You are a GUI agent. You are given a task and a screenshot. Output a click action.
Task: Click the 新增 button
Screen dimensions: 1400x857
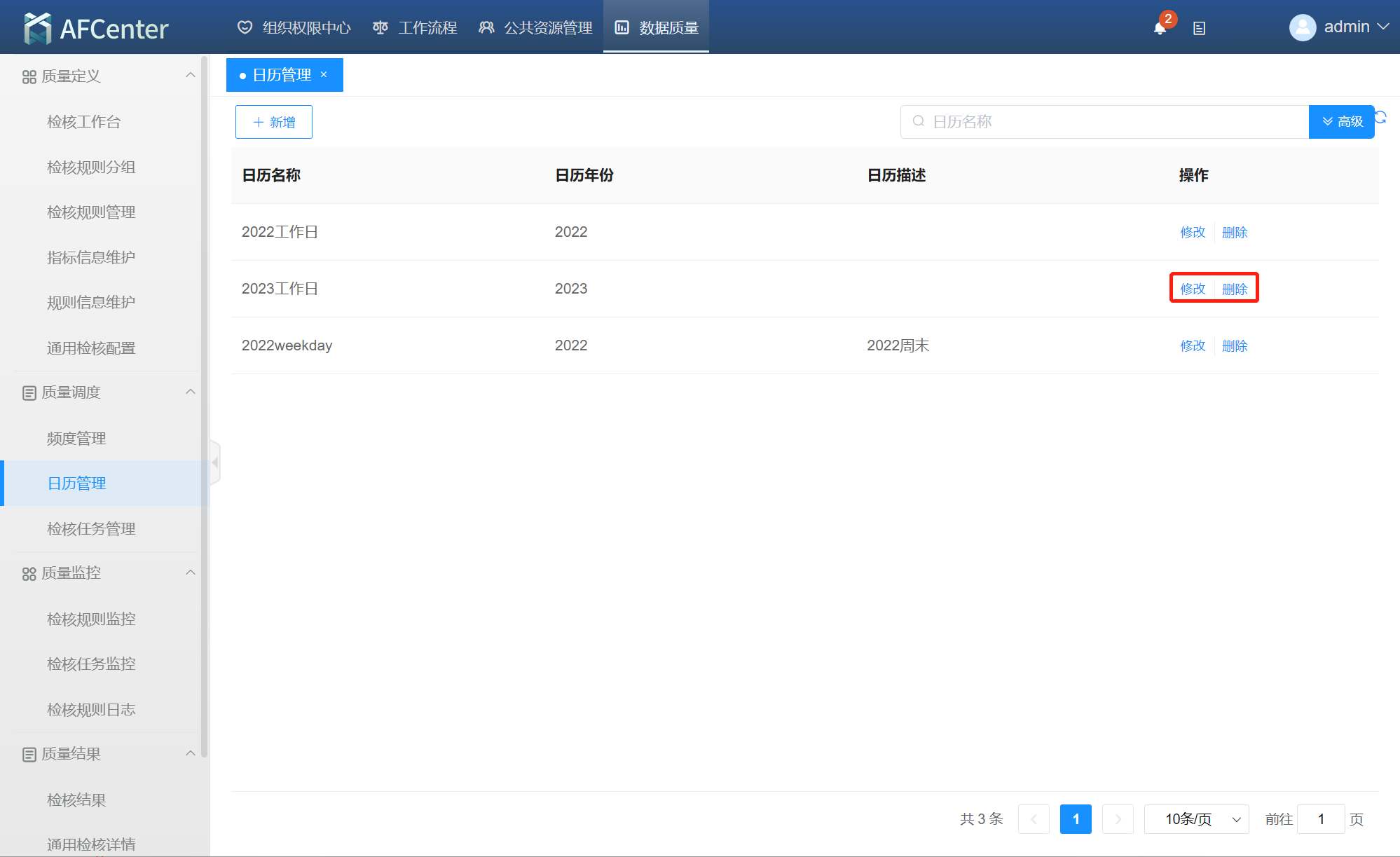point(274,122)
